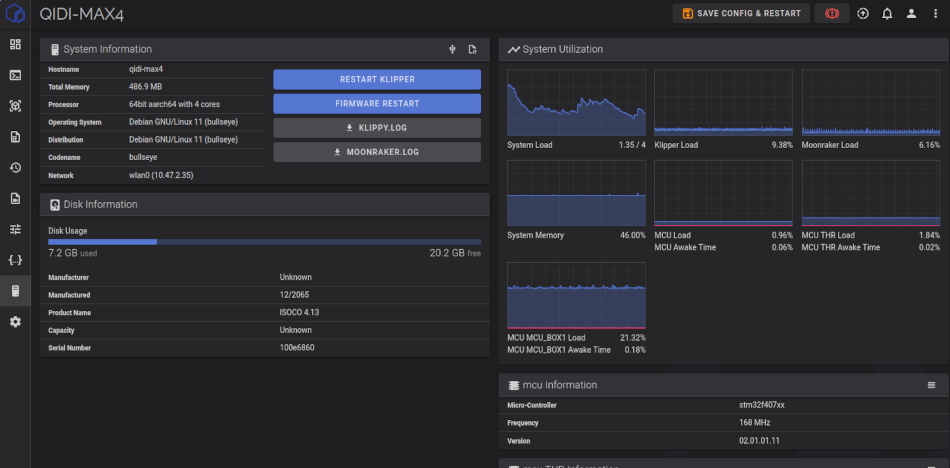Screen dimensions: 950x468
Task: Open the Console page in sidebar
Action: coord(15,75)
